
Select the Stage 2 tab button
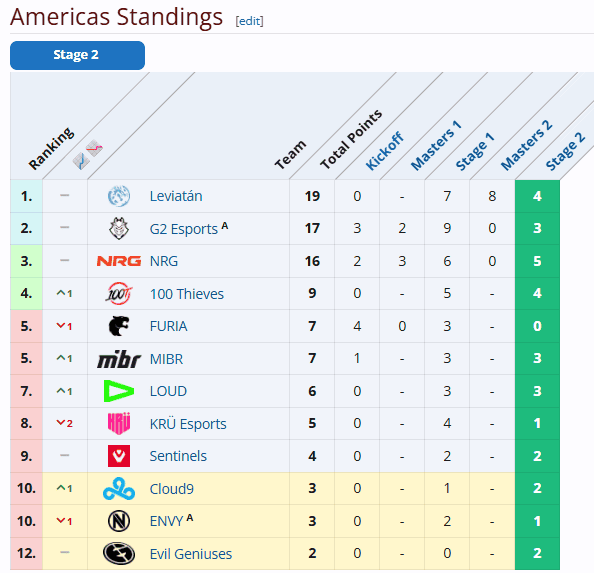(77, 55)
